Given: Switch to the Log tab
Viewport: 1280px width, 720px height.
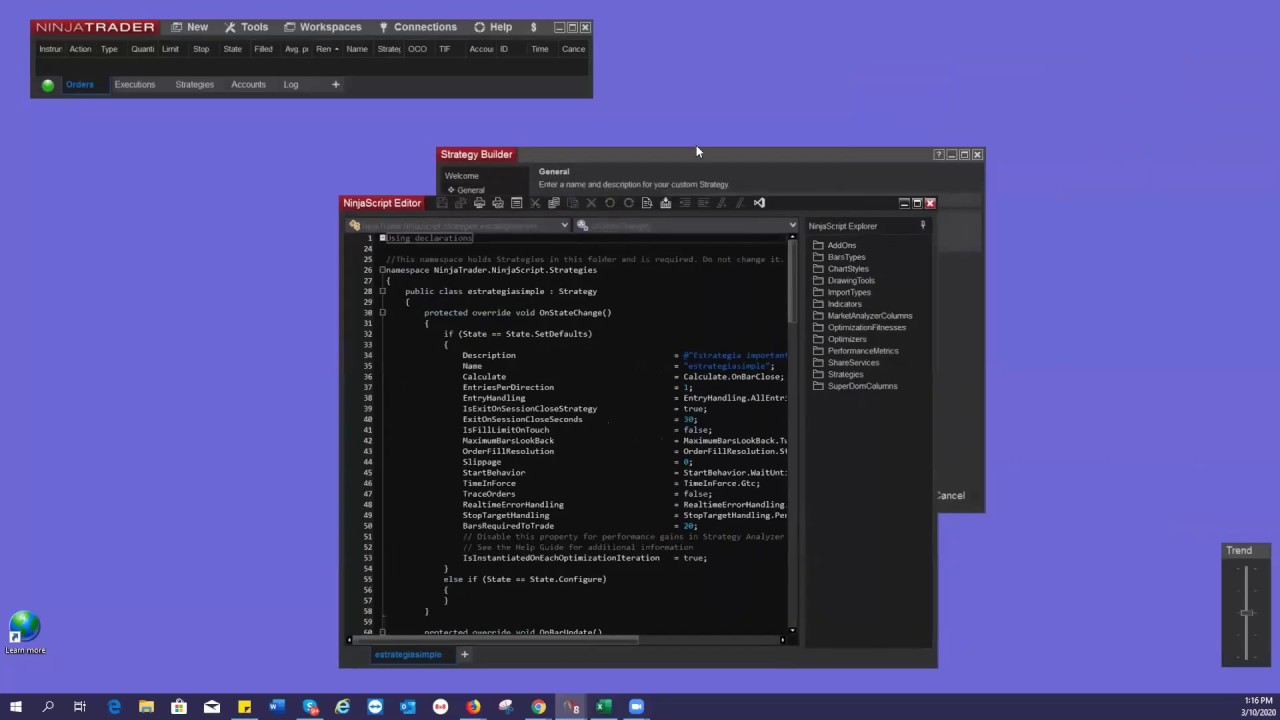Looking at the screenshot, I should click(290, 85).
